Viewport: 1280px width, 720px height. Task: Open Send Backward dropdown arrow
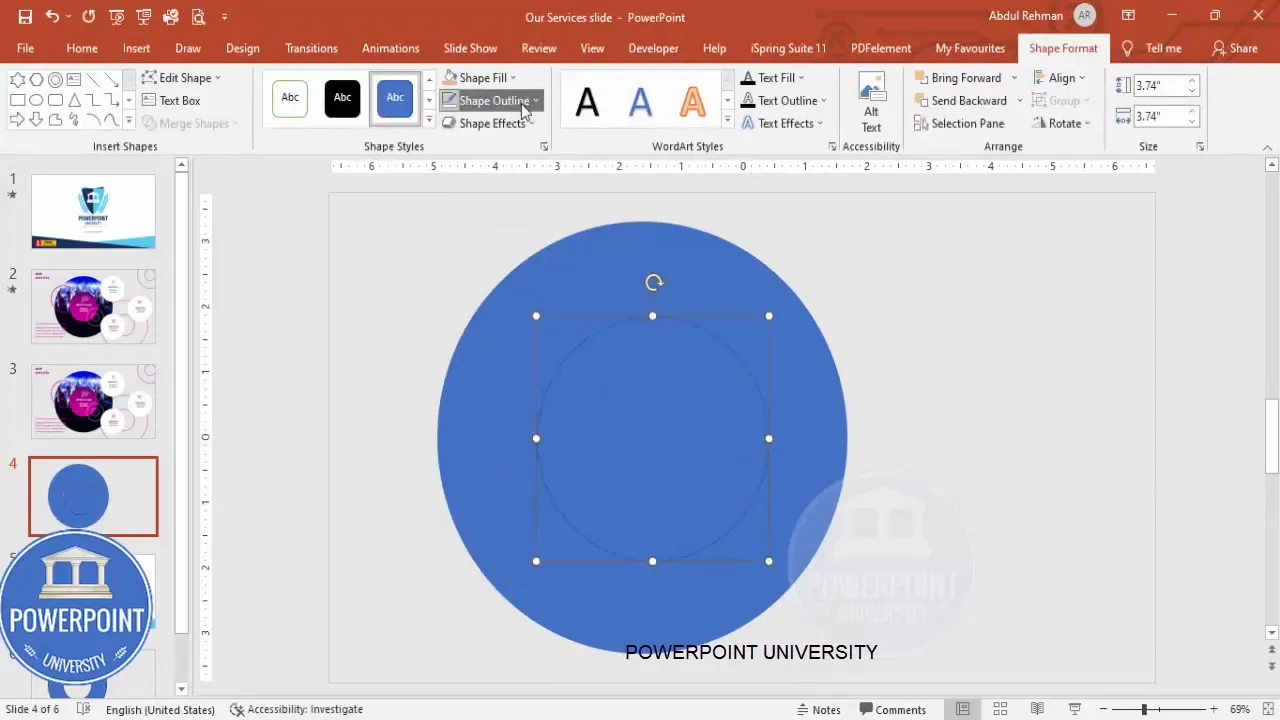coord(1020,101)
